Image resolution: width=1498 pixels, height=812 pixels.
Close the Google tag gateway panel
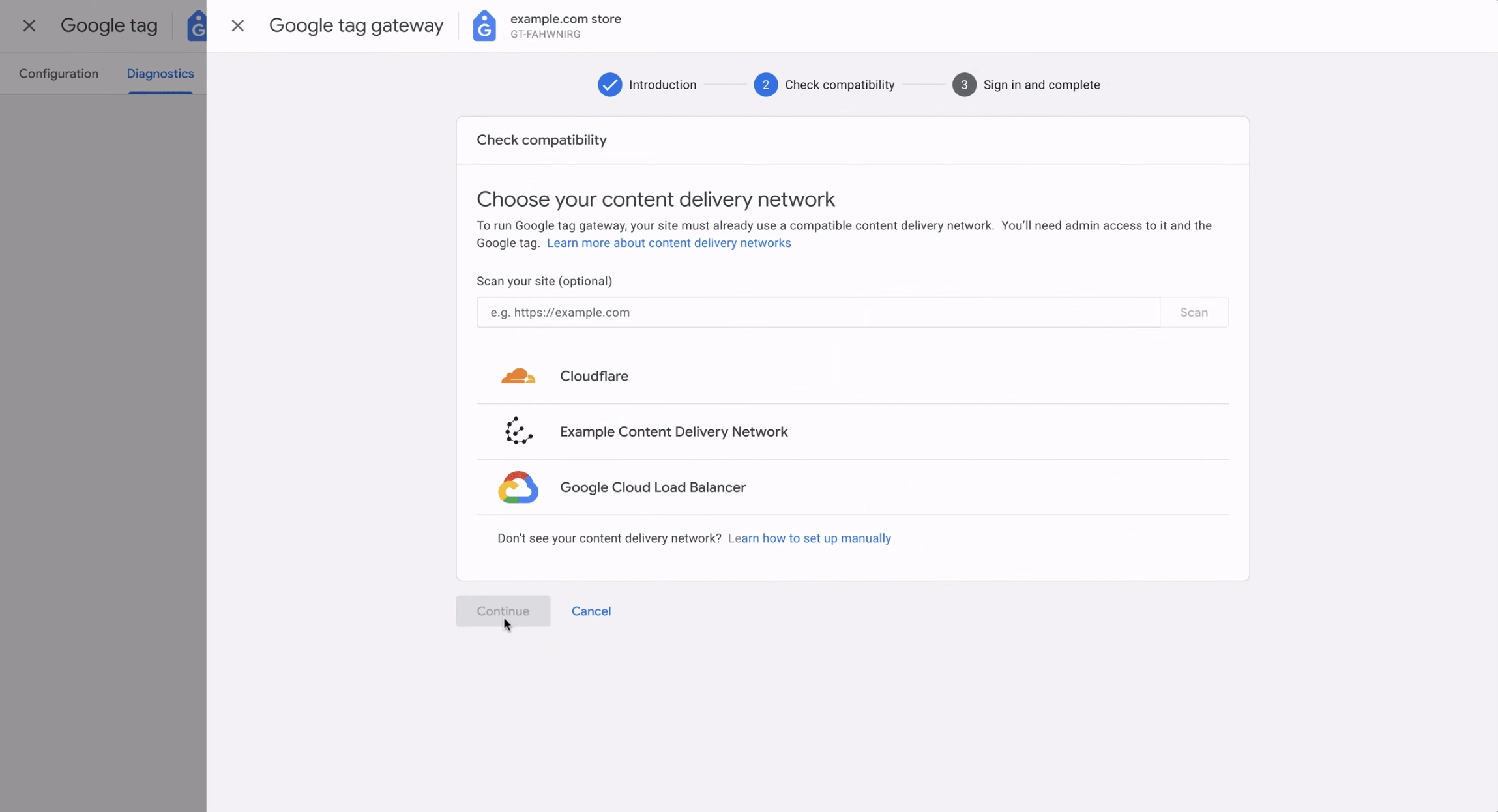237,25
